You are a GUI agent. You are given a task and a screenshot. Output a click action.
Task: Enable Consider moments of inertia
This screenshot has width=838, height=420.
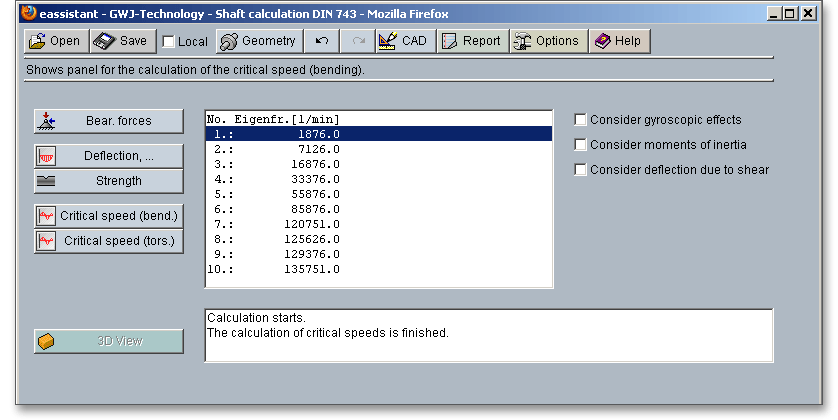click(580, 145)
